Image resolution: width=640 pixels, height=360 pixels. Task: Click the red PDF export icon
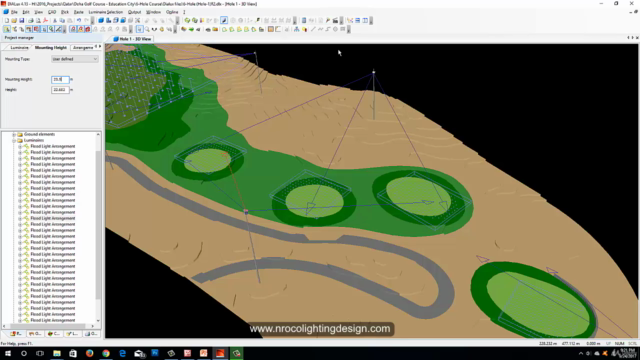point(46,20)
